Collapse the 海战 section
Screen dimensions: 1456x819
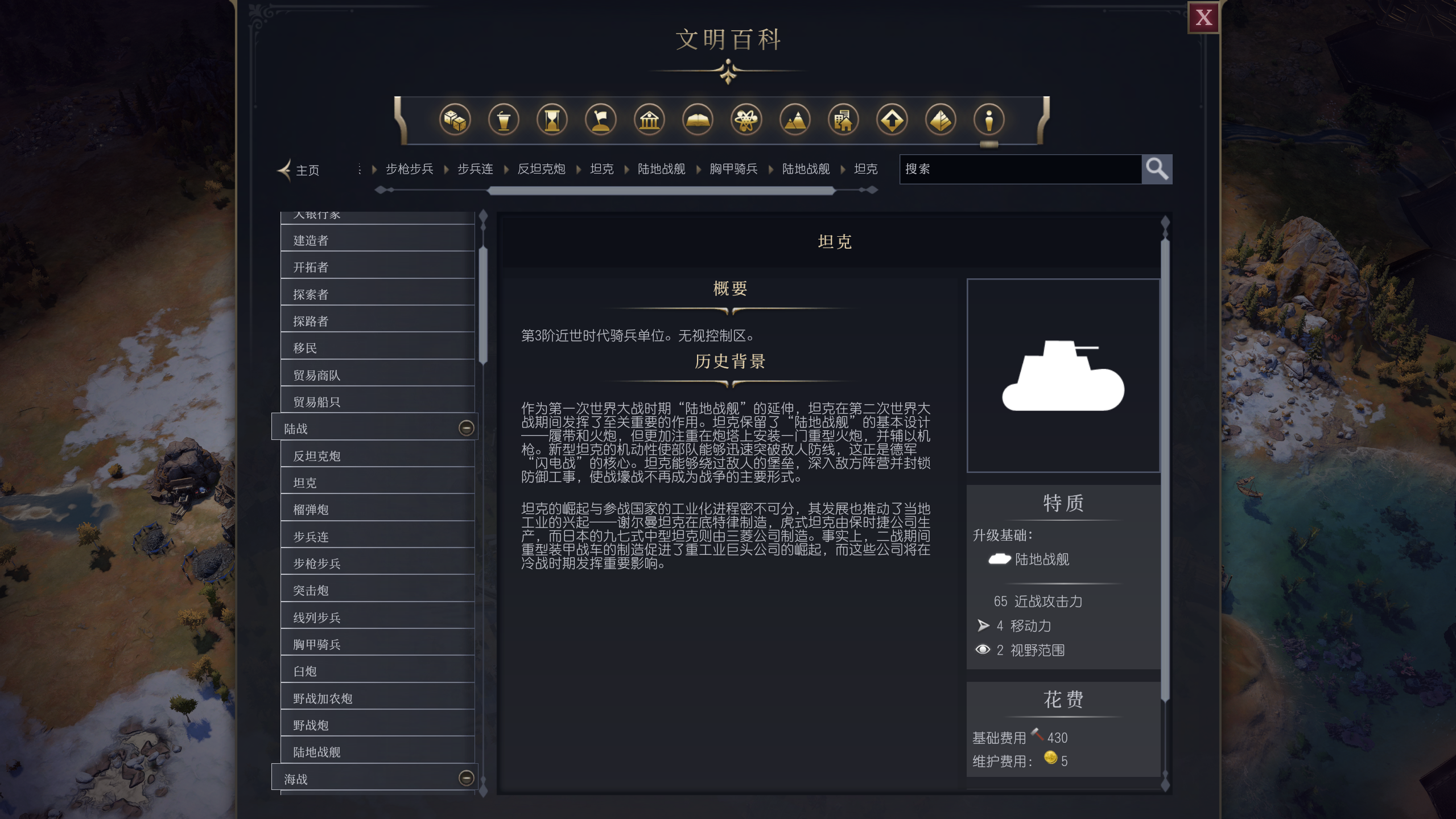(466, 778)
